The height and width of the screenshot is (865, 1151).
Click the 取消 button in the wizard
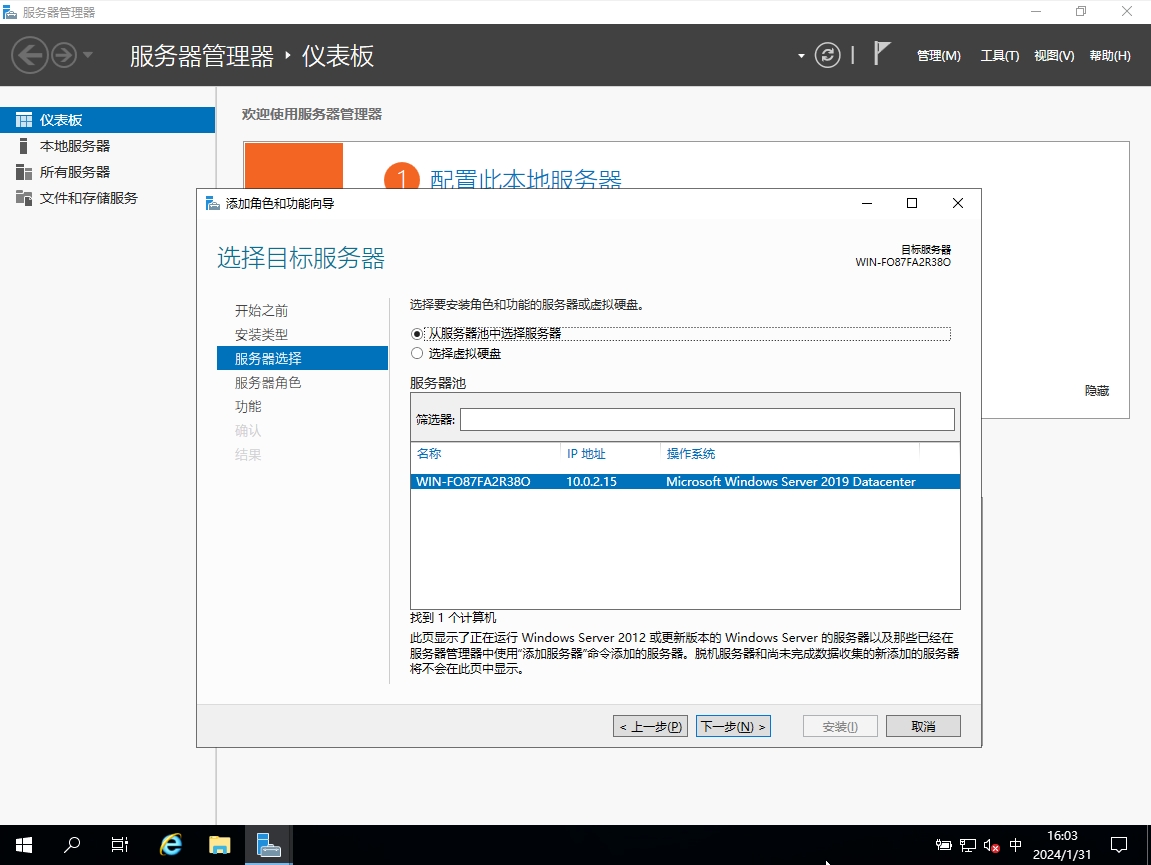pos(922,727)
